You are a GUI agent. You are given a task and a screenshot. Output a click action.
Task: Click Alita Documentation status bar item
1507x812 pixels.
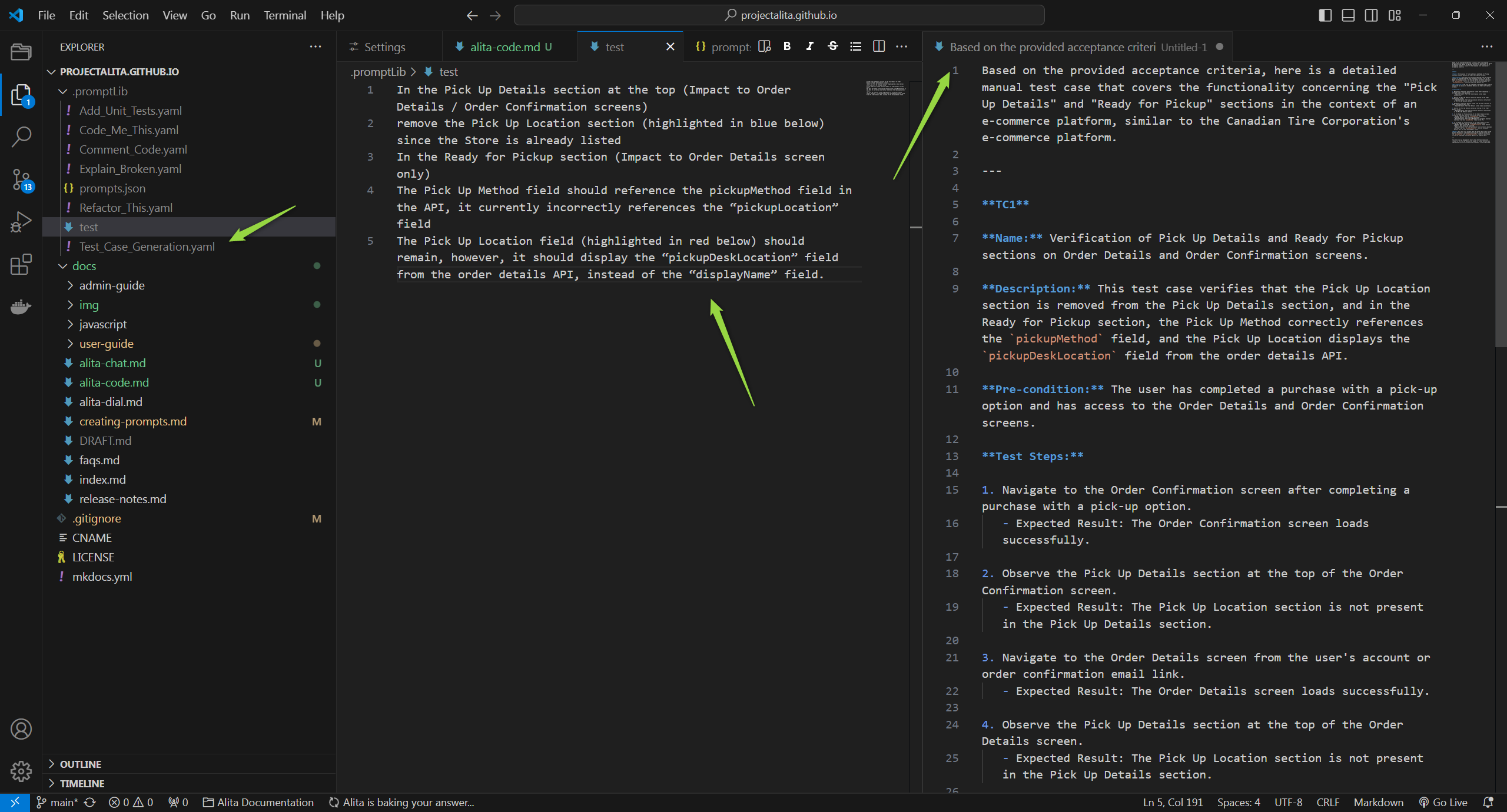point(258,802)
